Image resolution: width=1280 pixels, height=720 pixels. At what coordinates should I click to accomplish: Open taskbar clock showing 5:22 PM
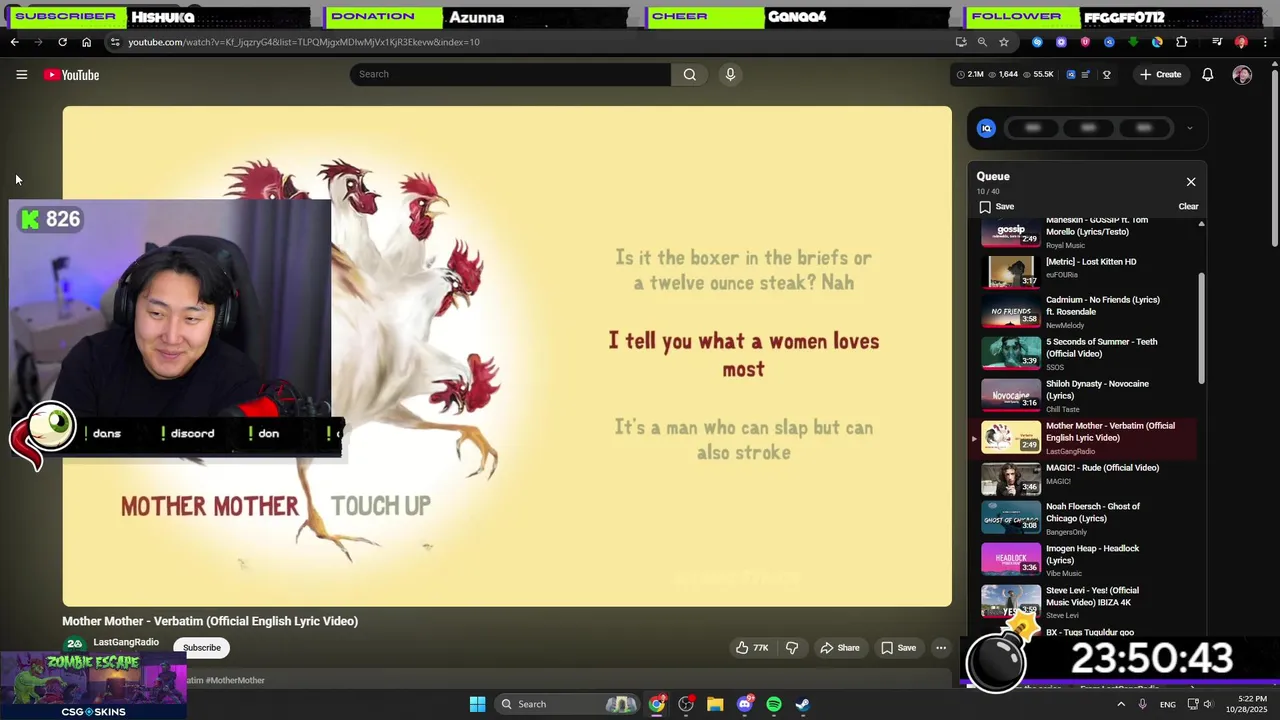click(x=1252, y=704)
